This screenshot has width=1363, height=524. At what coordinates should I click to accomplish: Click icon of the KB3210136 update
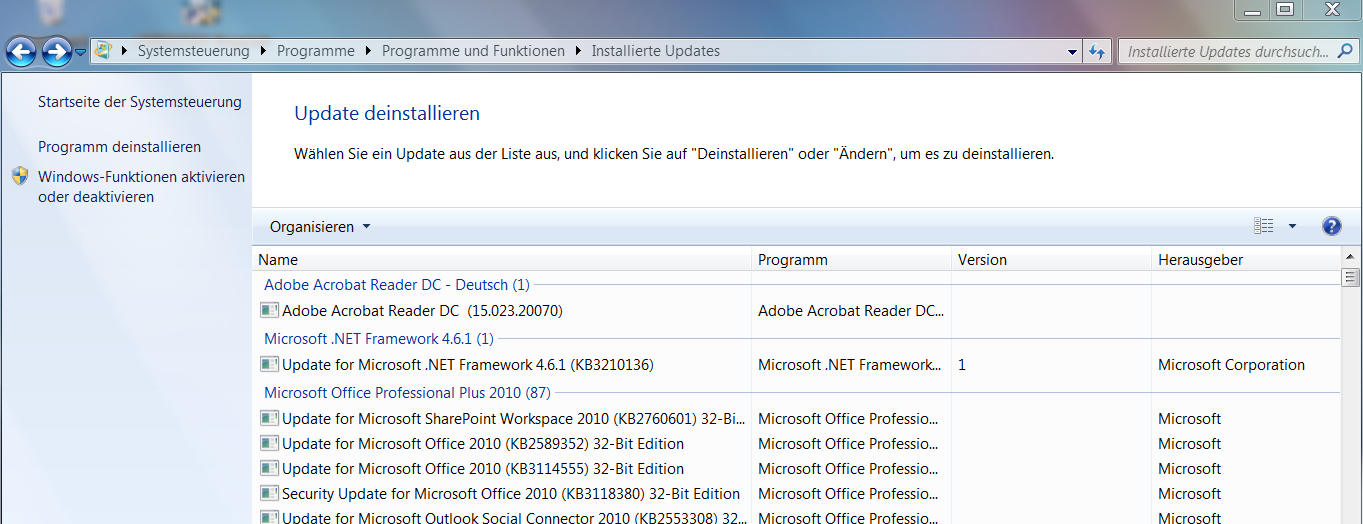(x=269, y=365)
